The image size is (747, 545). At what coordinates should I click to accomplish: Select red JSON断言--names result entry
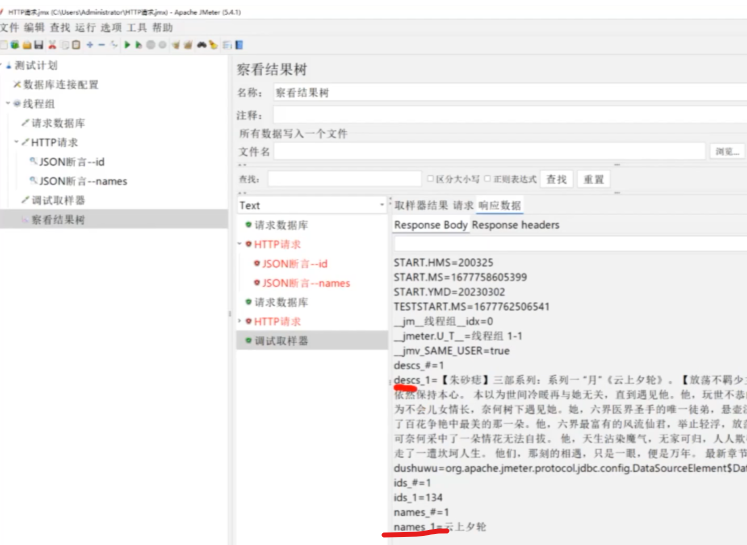306,283
